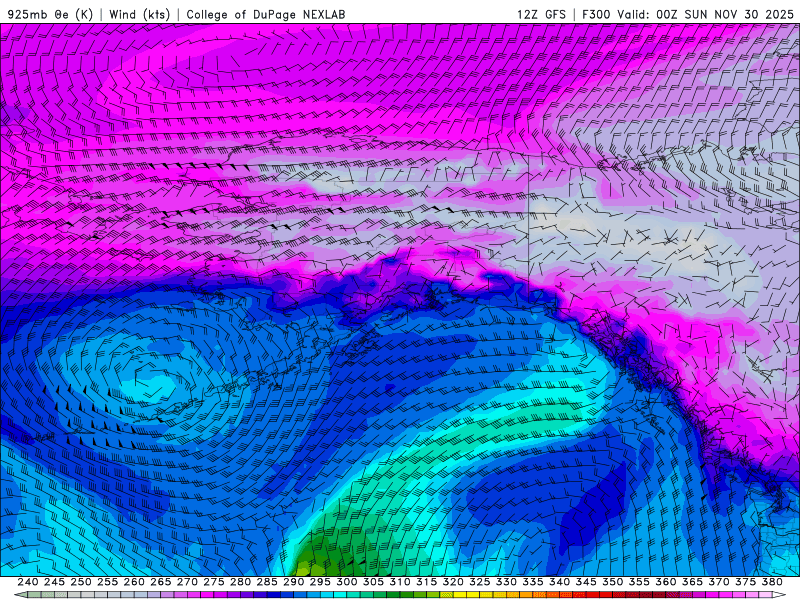Click the 320 color scale value

[x=453, y=582]
